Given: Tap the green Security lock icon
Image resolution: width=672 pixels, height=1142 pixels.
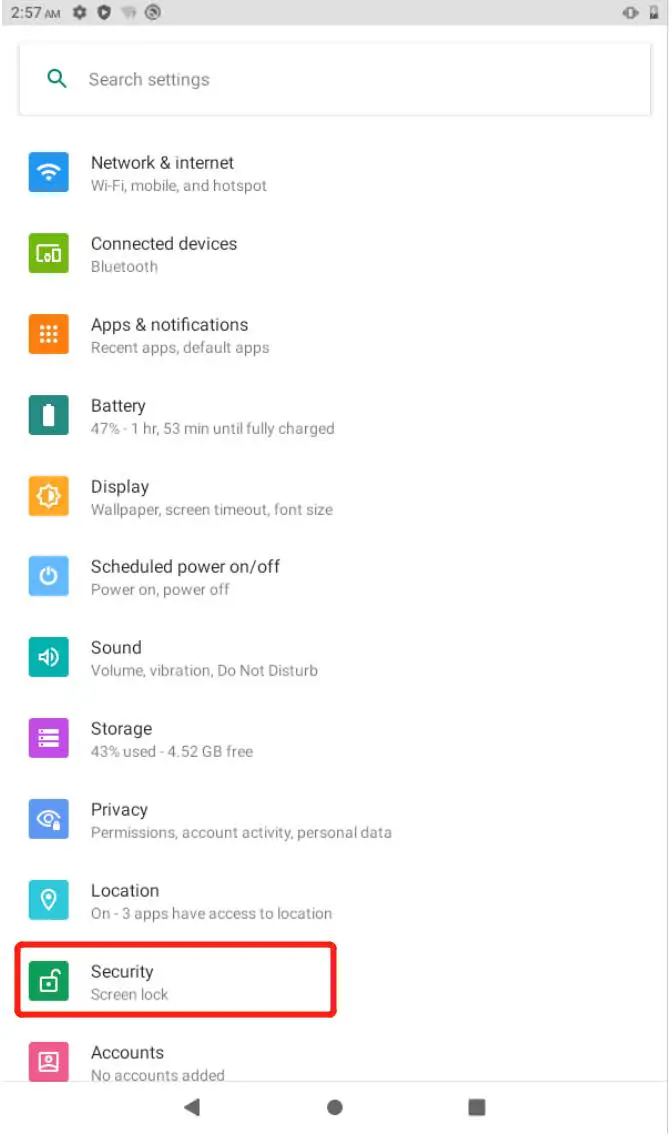Looking at the screenshot, I should click(49, 981).
